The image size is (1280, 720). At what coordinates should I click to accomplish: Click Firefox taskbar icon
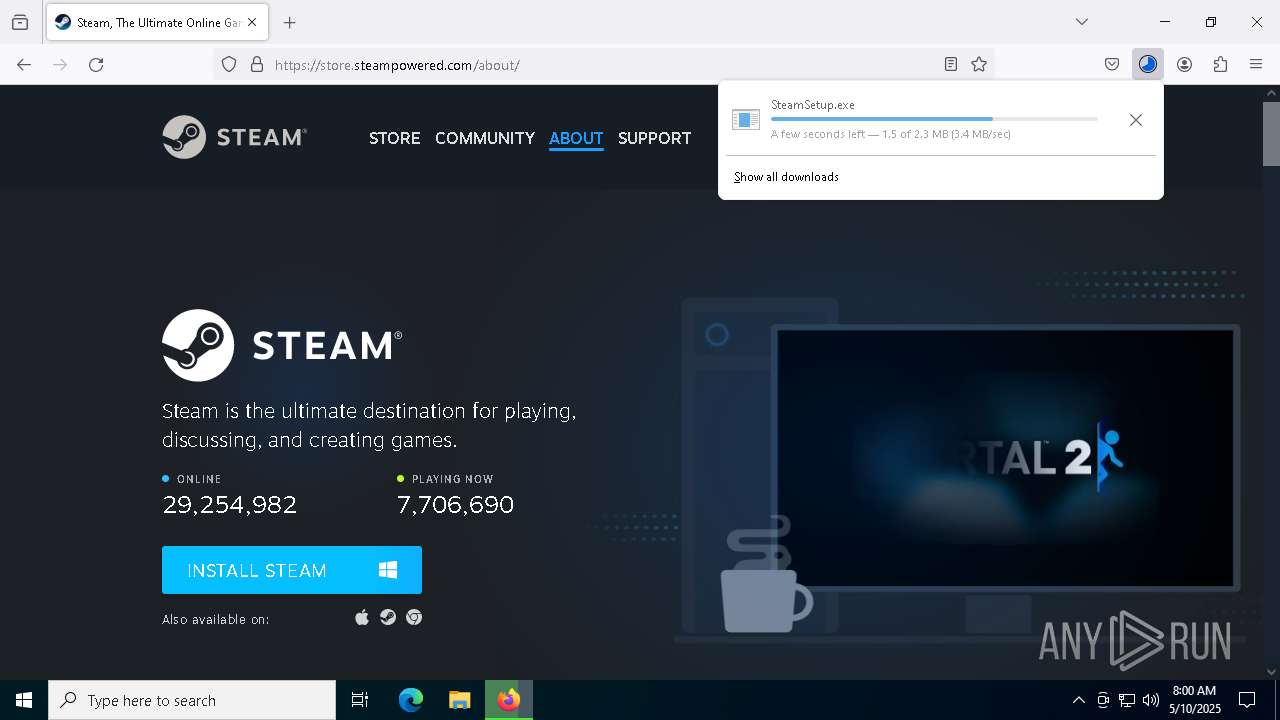point(509,700)
